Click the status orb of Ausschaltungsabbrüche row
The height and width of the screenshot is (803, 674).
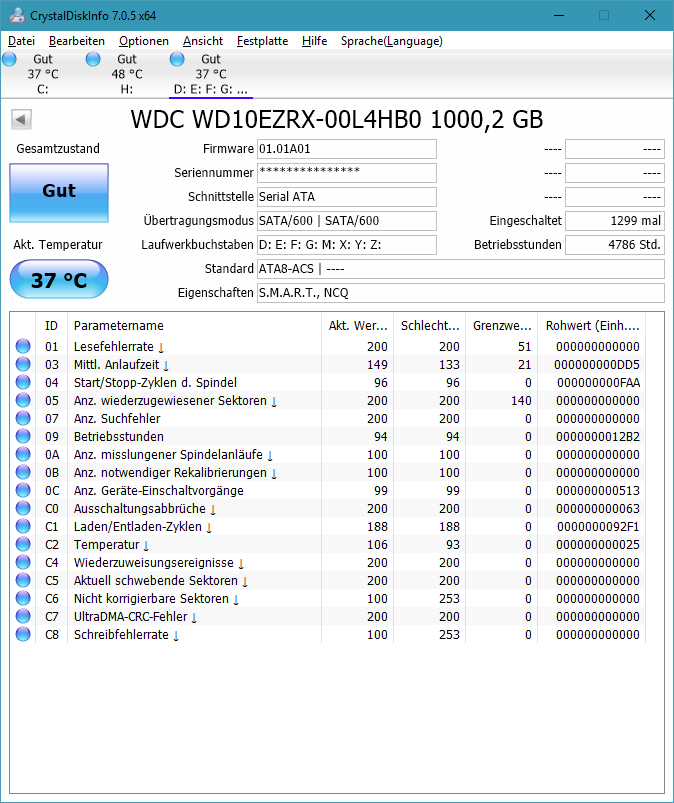click(23, 508)
